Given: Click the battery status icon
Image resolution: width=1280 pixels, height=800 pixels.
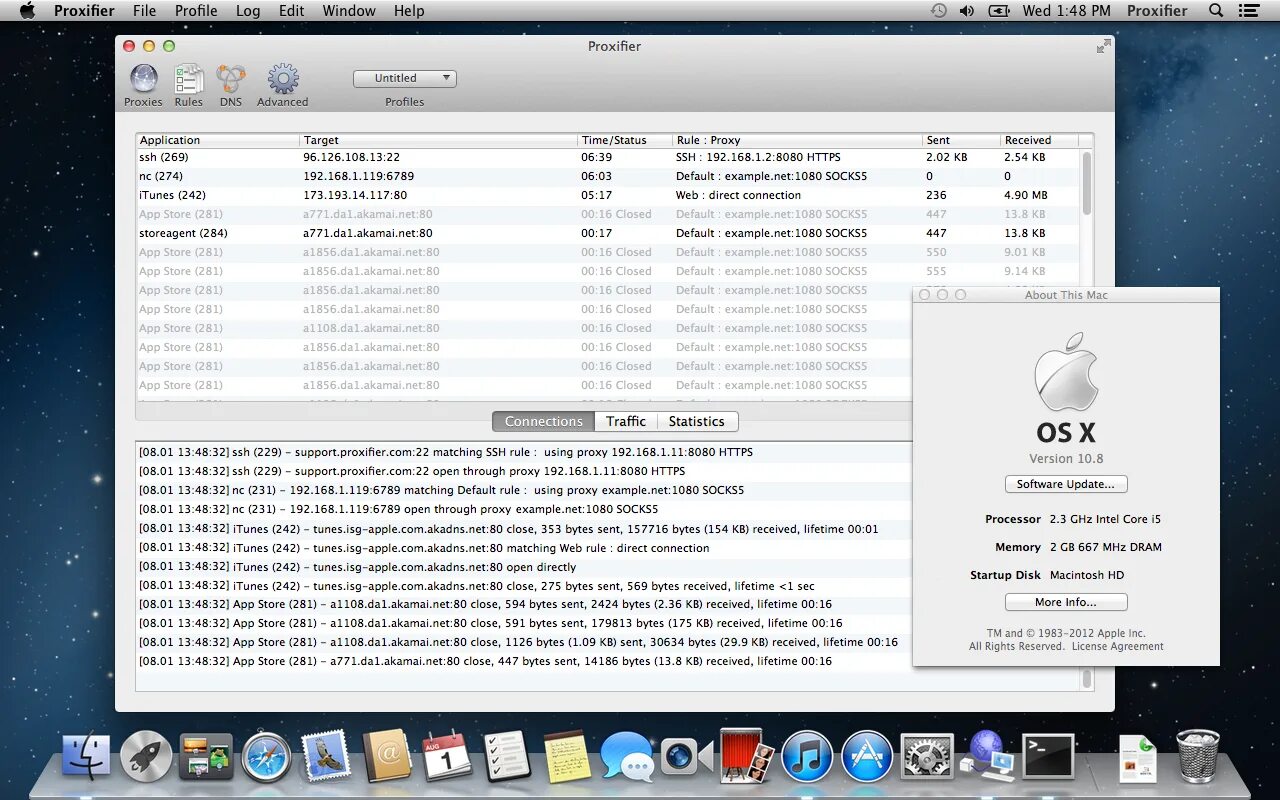Looking at the screenshot, I should pos(998,11).
